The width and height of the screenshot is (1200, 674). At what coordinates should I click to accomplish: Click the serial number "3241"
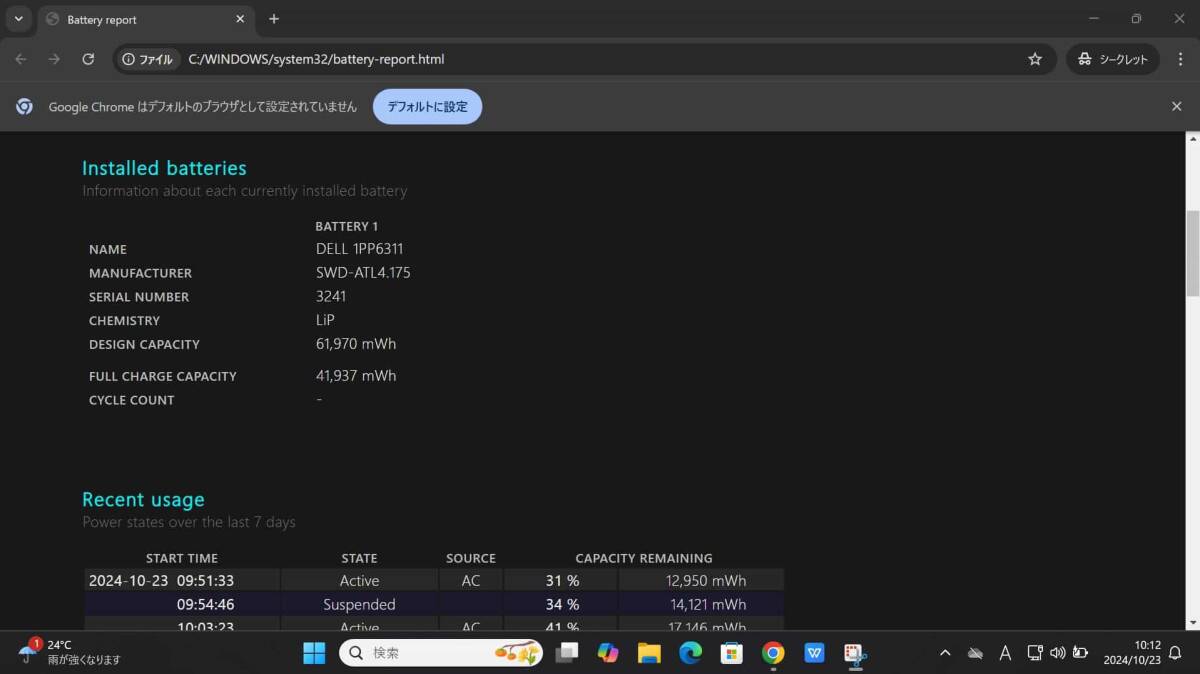pyautogui.click(x=331, y=296)
